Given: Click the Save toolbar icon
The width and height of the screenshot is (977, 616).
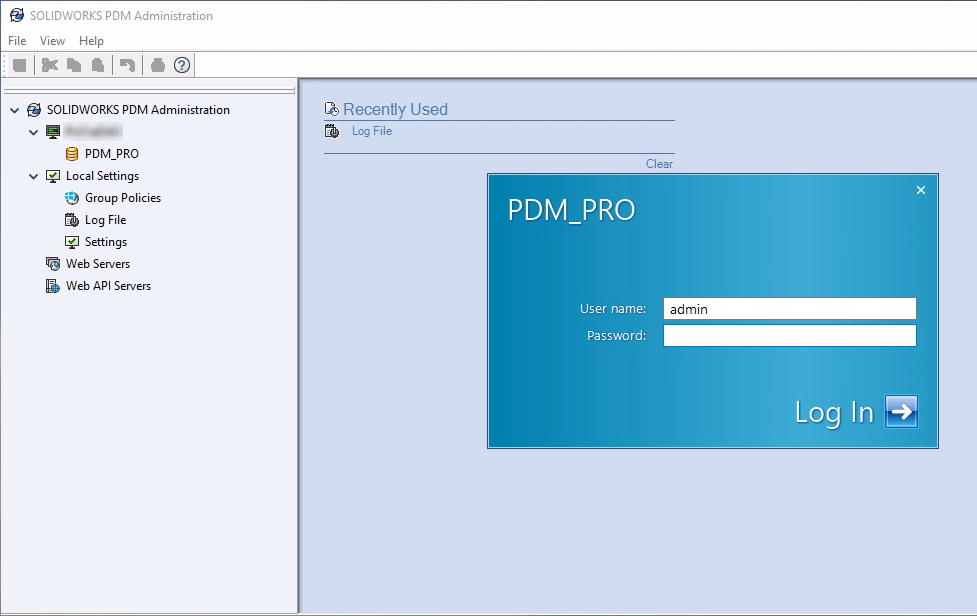Looking at the screenshot, I should point(19,65).
